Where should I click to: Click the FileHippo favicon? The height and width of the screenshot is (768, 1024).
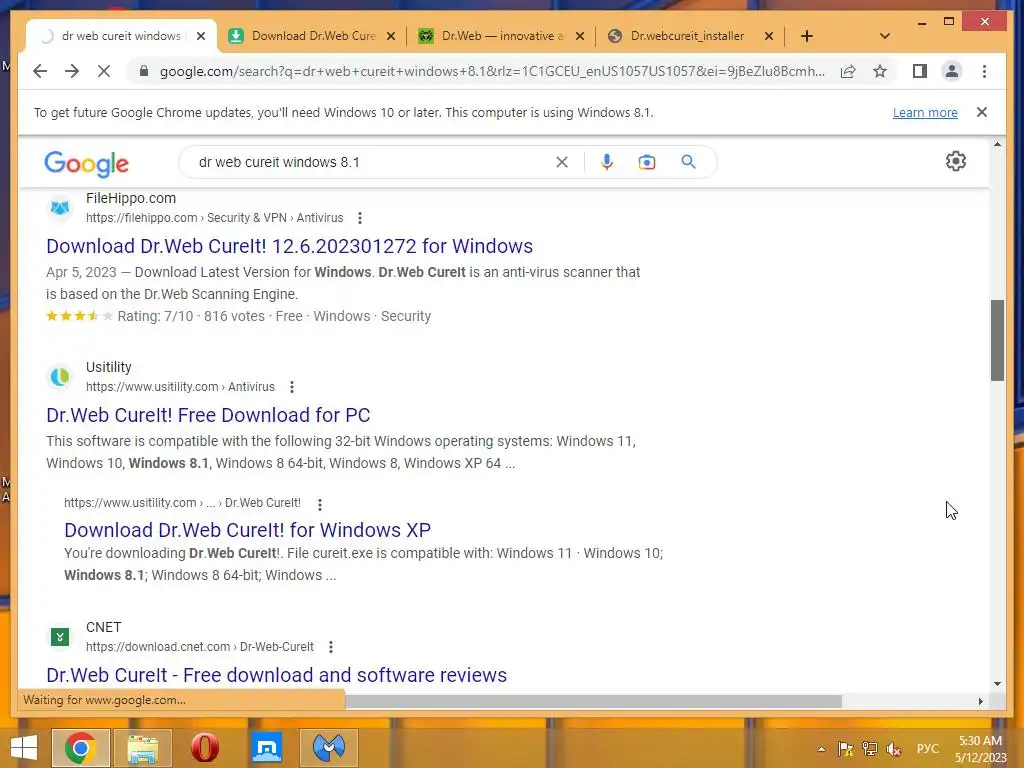[x=60, y=208]
